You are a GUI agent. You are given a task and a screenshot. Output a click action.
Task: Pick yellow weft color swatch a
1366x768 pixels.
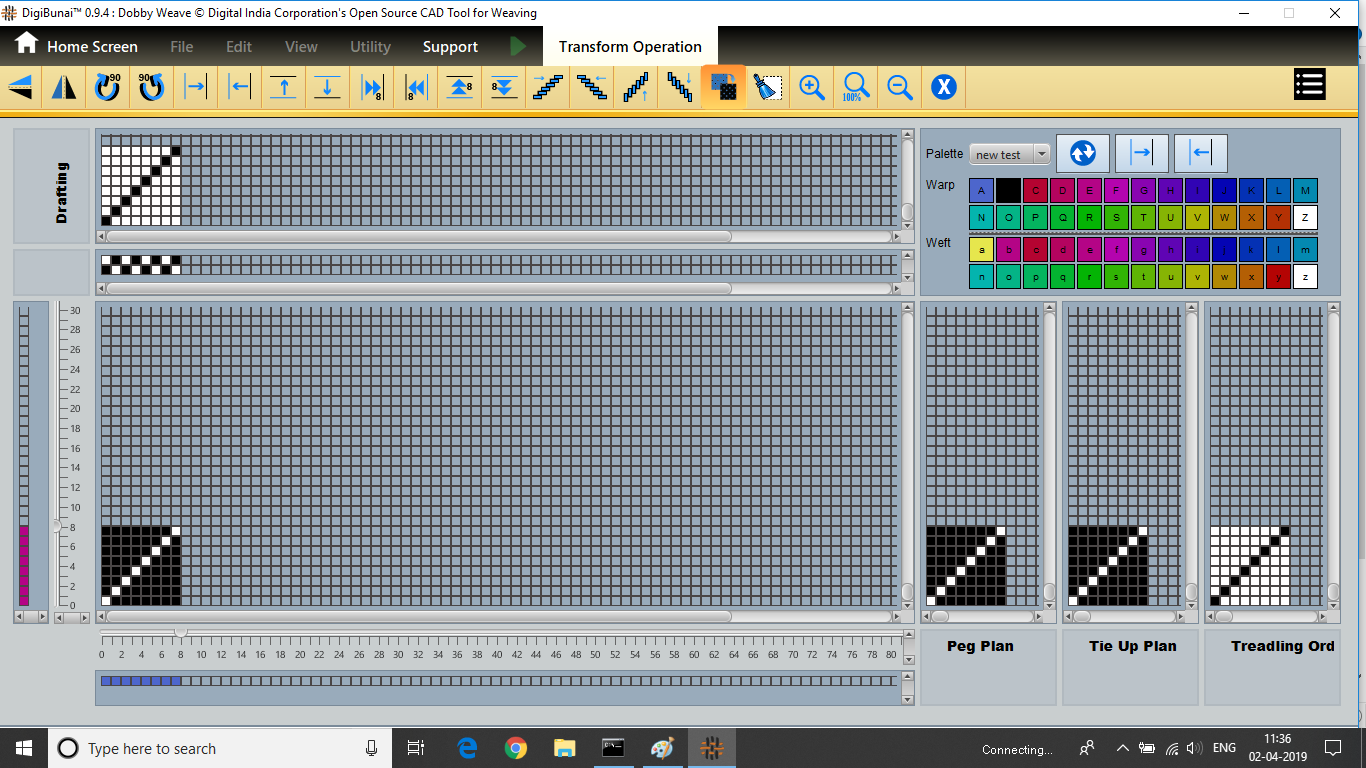point(981,249)
